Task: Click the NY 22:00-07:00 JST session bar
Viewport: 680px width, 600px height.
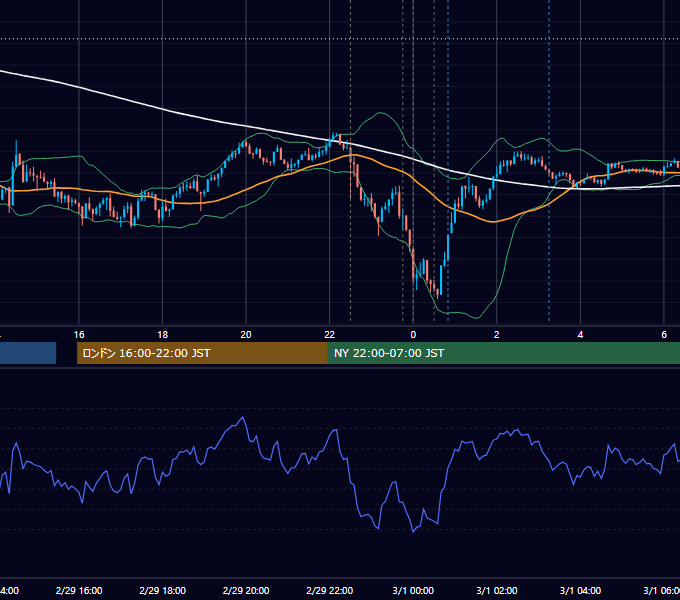Action: point(503,353)
